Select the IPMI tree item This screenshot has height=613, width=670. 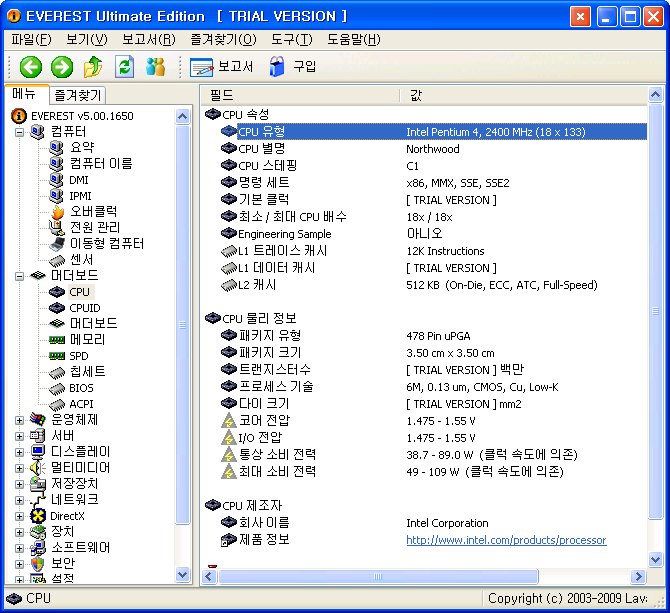[80, 196]
